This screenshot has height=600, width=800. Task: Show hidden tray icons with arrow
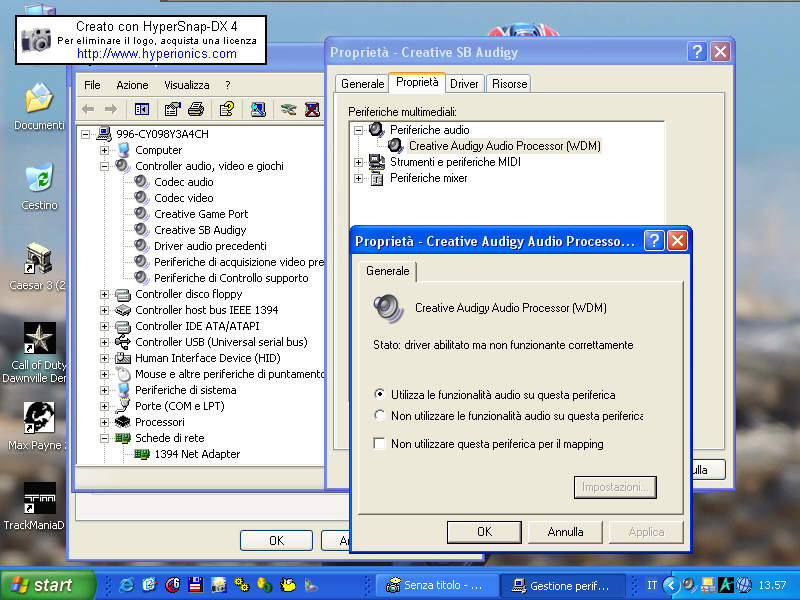[x=671, y=585]
